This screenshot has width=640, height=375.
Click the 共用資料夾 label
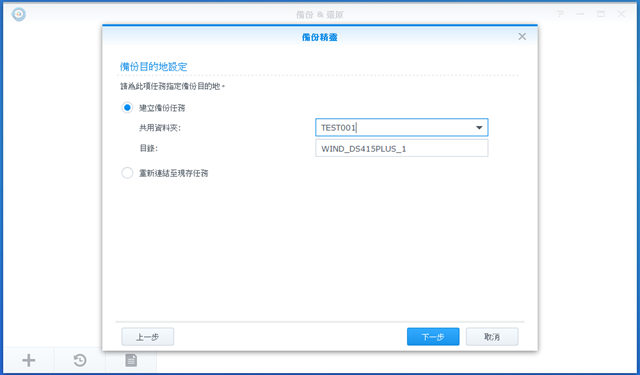(160, 128)
